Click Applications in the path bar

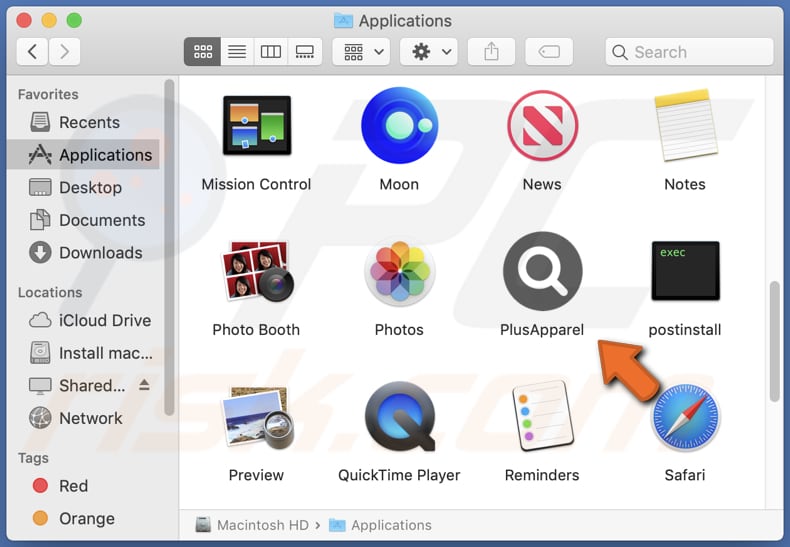point(380,525)
